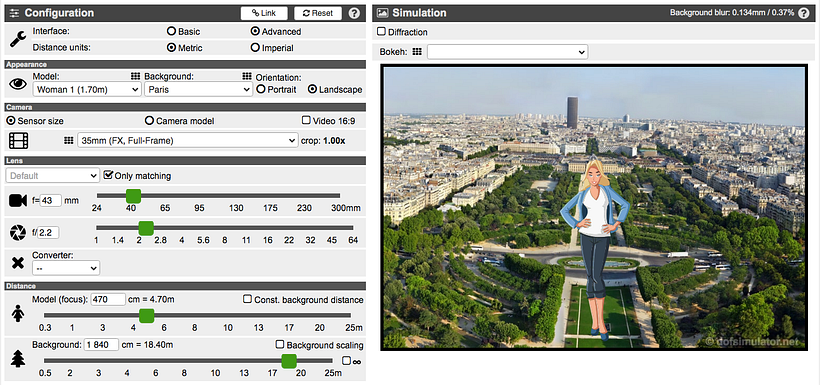Click the 'Background blur: 0.134mm / 0.37%' text
The width and height of the screenshot is (820, 385).
coord(732,12)
